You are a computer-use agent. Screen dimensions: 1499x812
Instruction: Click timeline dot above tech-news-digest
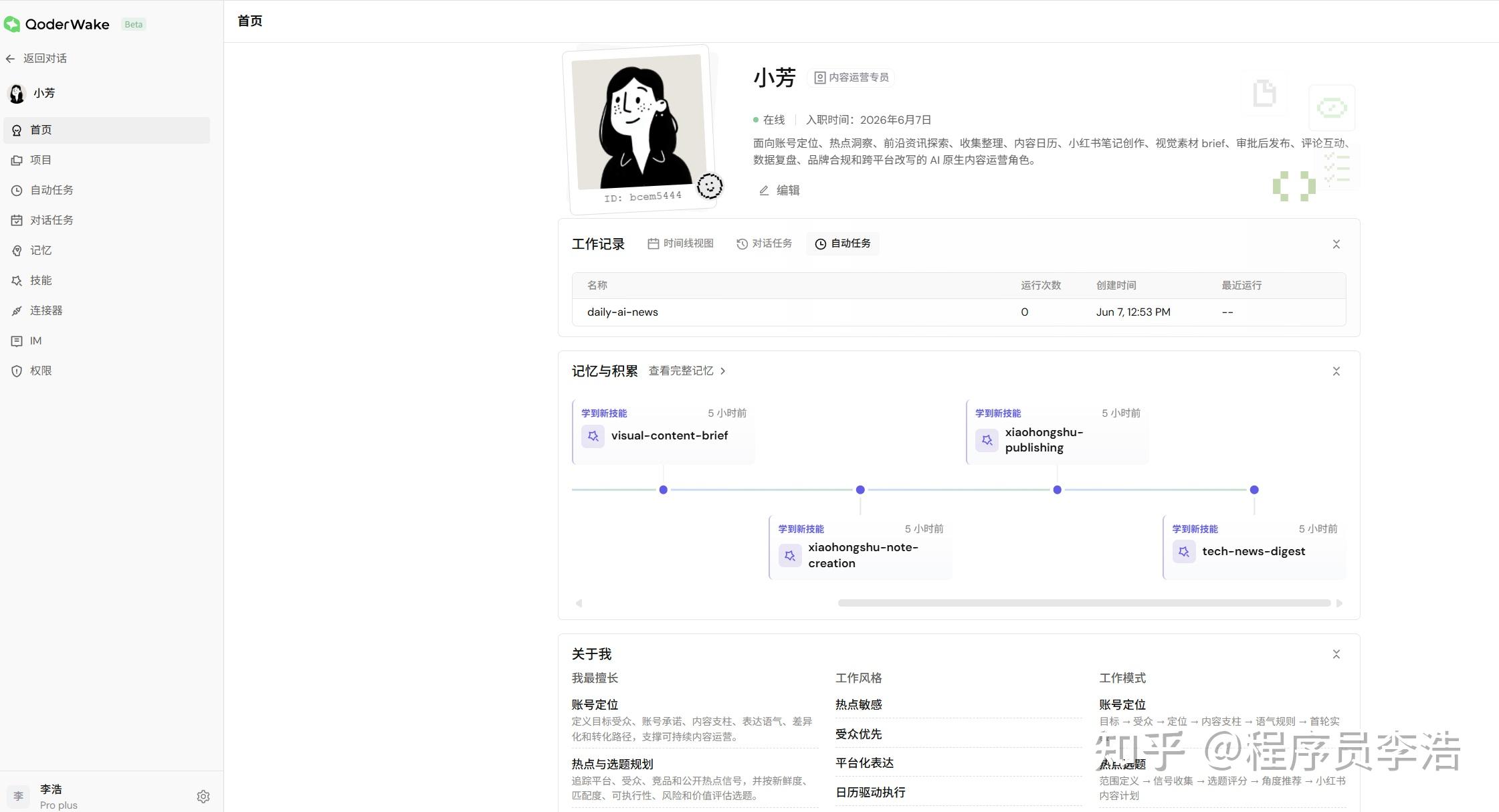point(1254,490)
